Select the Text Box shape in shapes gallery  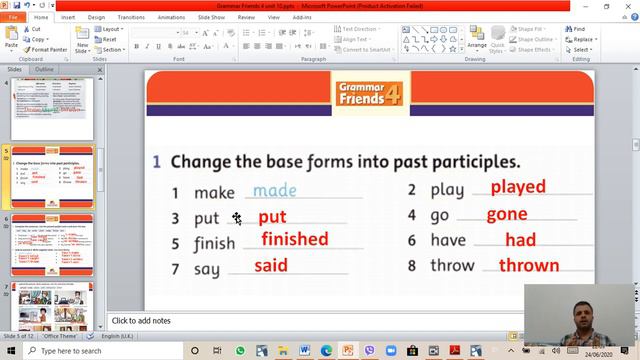click(x=406, y=30)
